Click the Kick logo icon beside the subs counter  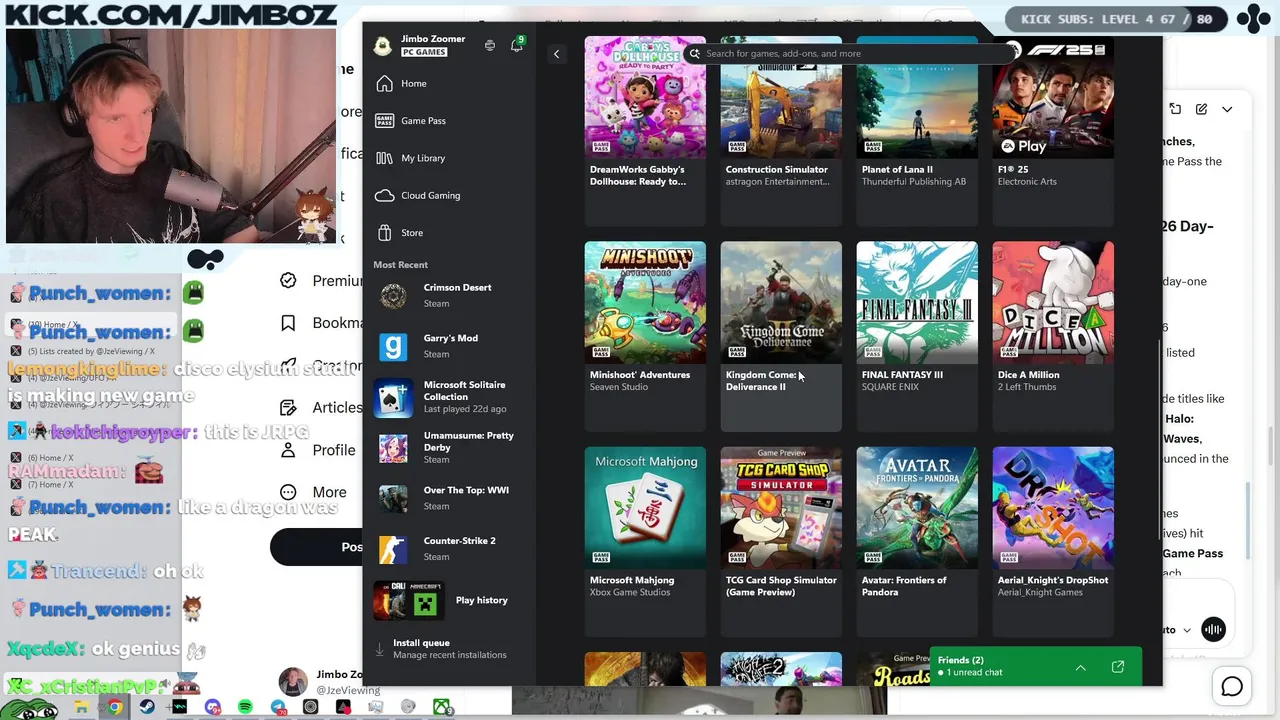(1253, 18)
